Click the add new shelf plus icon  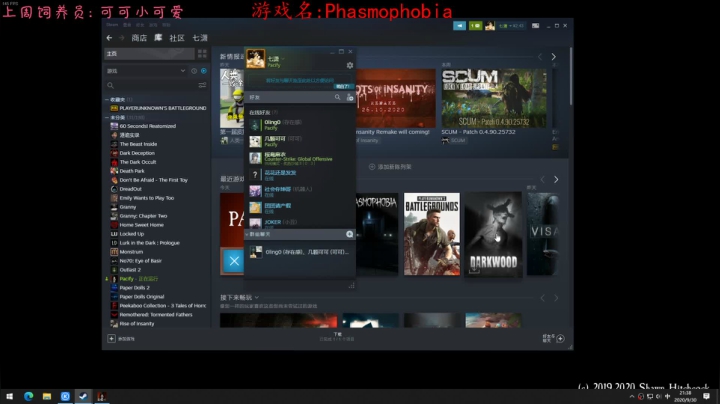(372, 167)
